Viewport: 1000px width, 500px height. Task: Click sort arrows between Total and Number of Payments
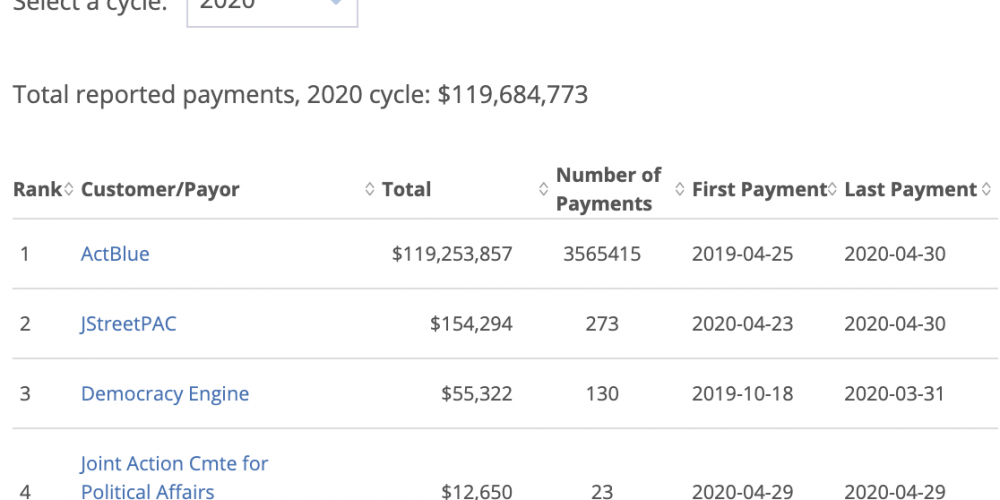click(x=544, y=189)
